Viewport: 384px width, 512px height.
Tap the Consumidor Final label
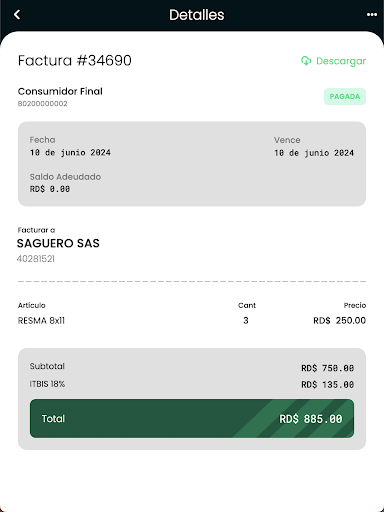point(60,91)
